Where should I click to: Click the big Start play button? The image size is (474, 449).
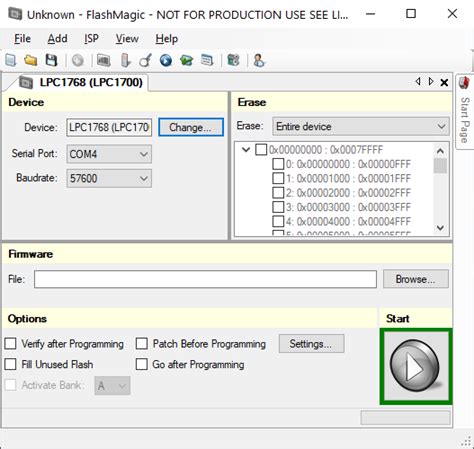click(416, 366)
